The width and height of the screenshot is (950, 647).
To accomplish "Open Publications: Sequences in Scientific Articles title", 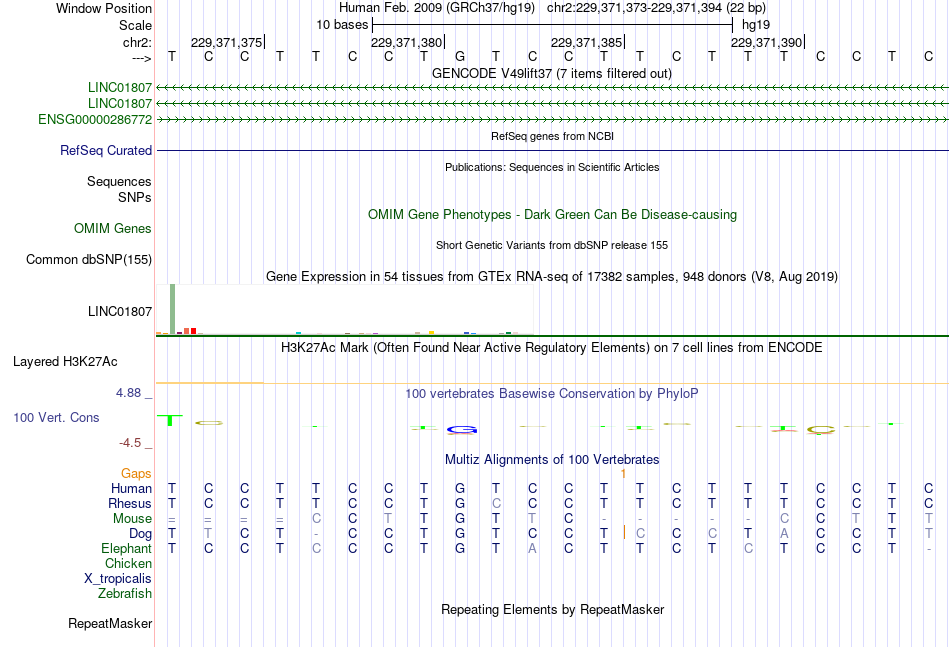I will (552, 167).
